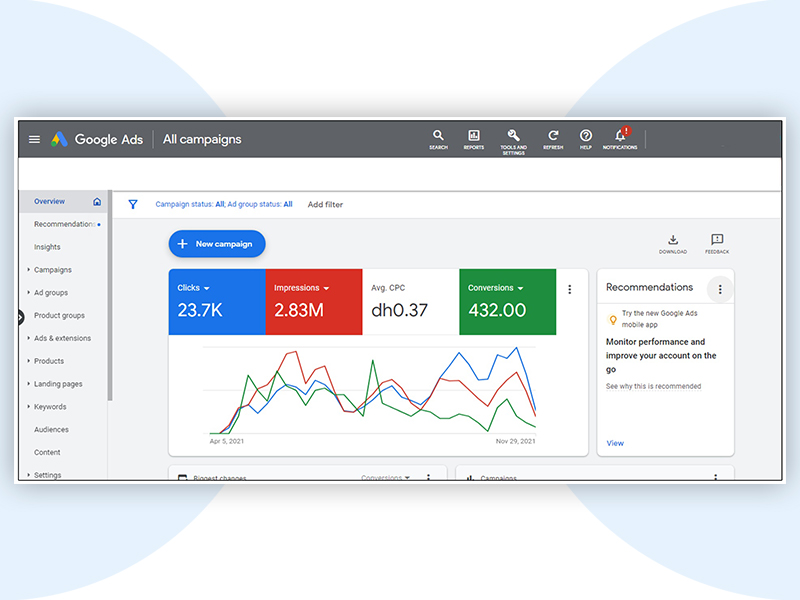Open Tools and Settings wrench
This screenshot has height=600, width=800.
514,136
